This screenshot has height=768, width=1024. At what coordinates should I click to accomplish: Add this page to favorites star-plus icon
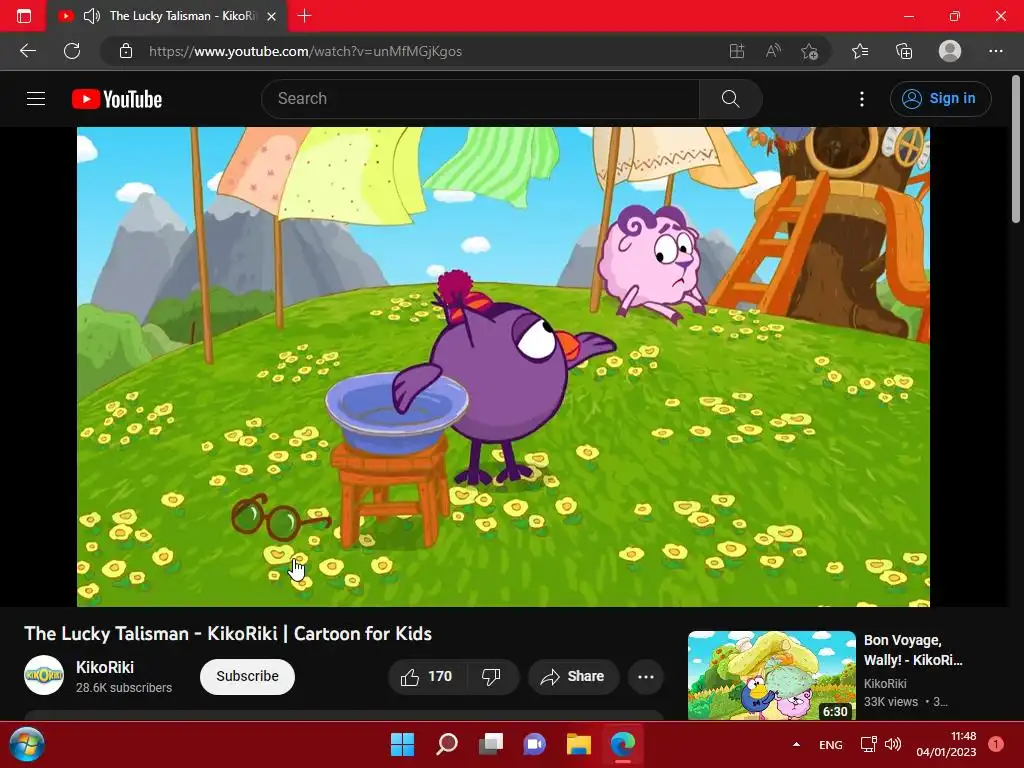click(810, 51)
